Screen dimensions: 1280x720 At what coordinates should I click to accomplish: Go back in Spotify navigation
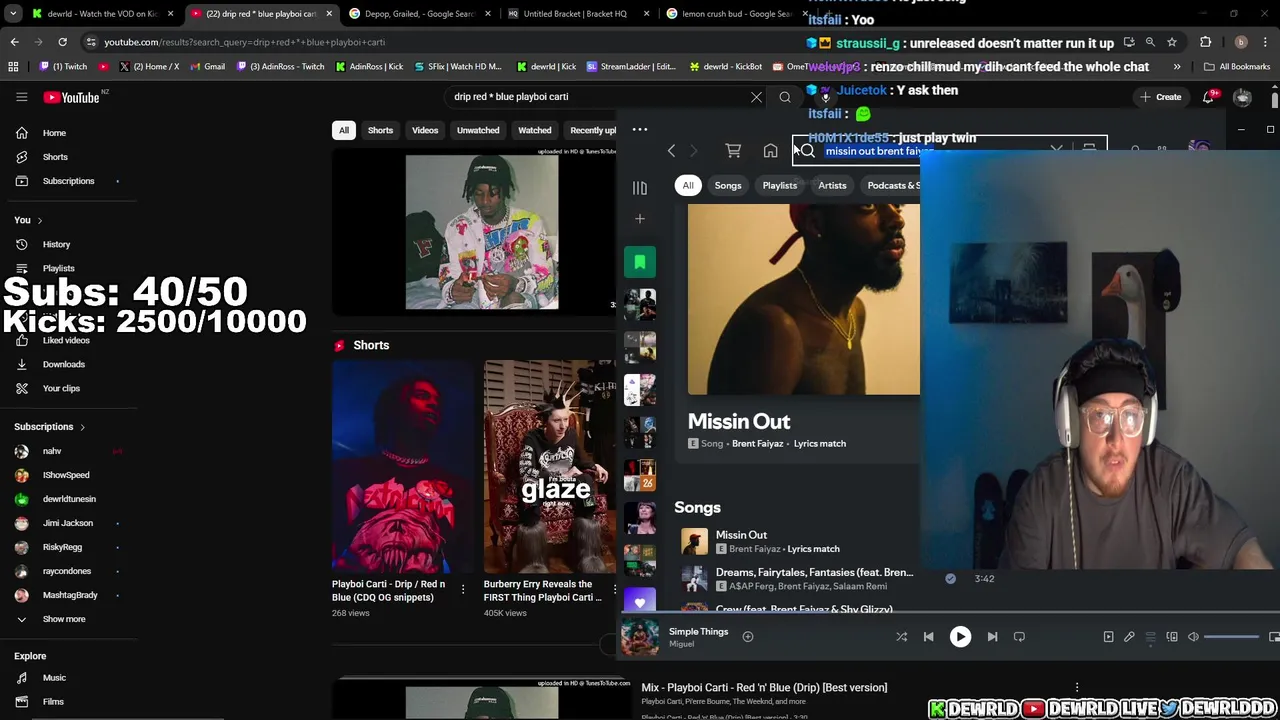671,151
